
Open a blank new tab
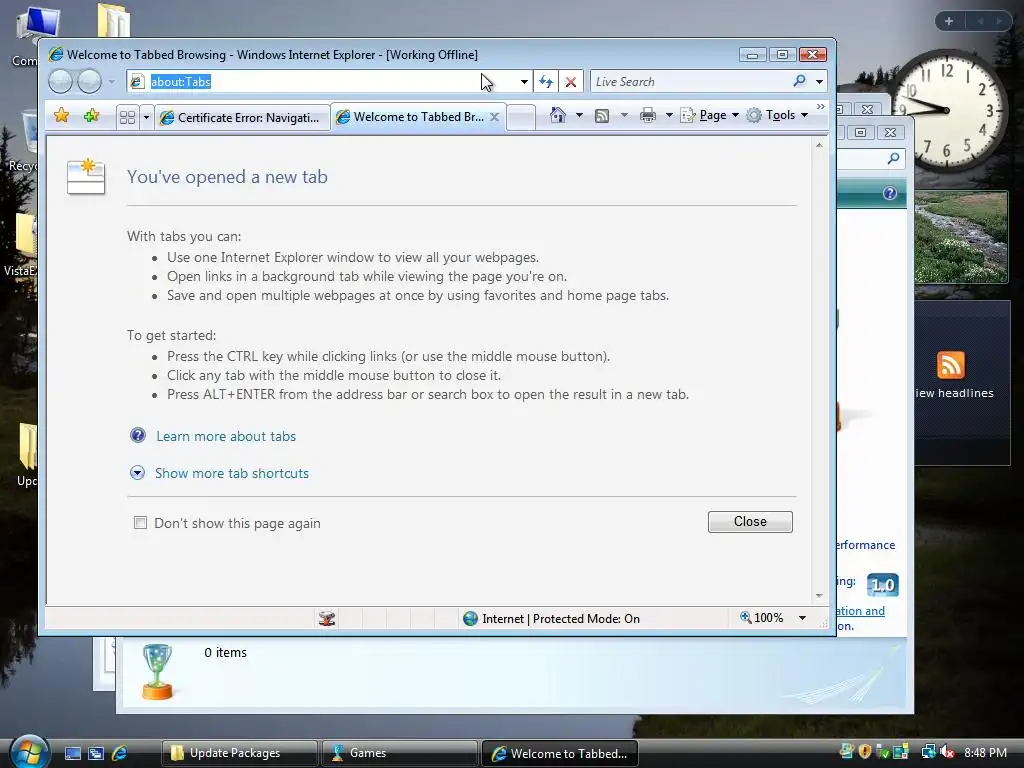pos(520,118)
